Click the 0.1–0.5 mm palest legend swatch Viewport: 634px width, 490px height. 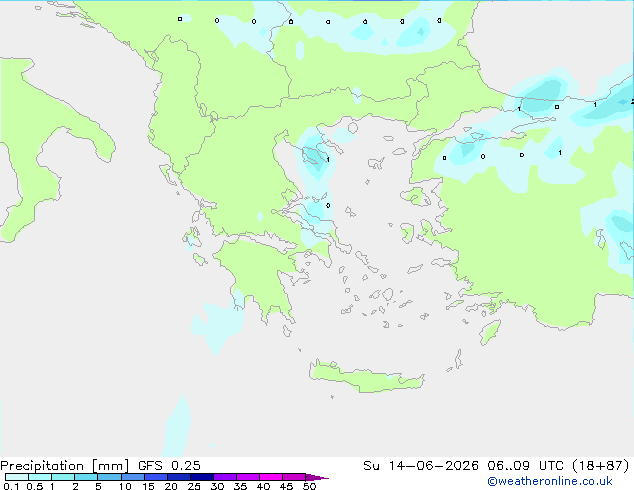click(x=17, y=477)
